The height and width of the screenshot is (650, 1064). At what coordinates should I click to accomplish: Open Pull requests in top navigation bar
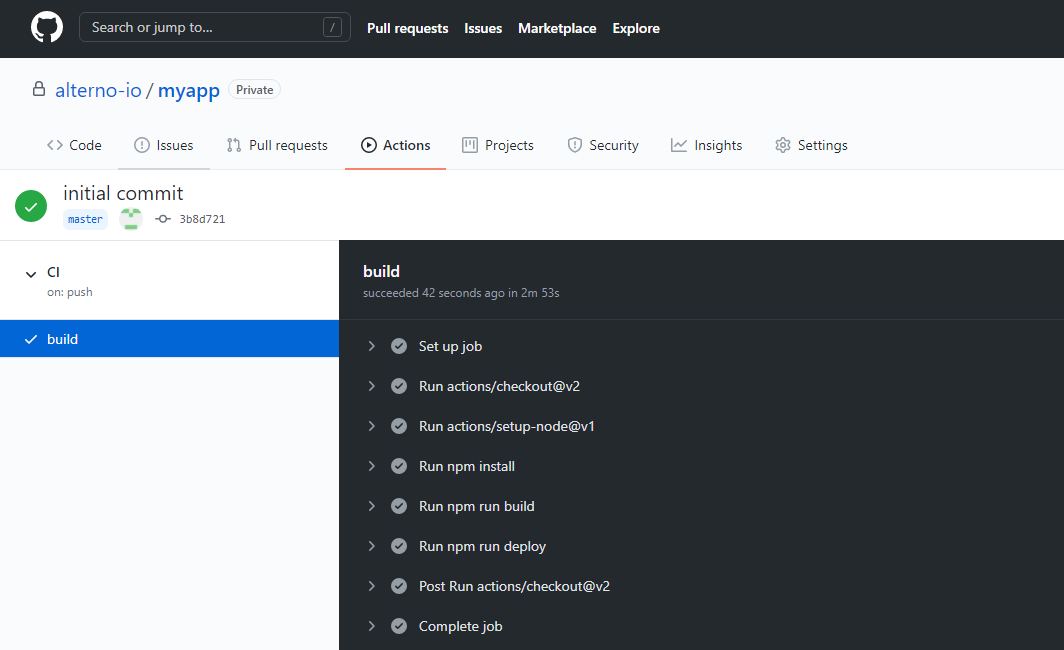tap(408, 28)
